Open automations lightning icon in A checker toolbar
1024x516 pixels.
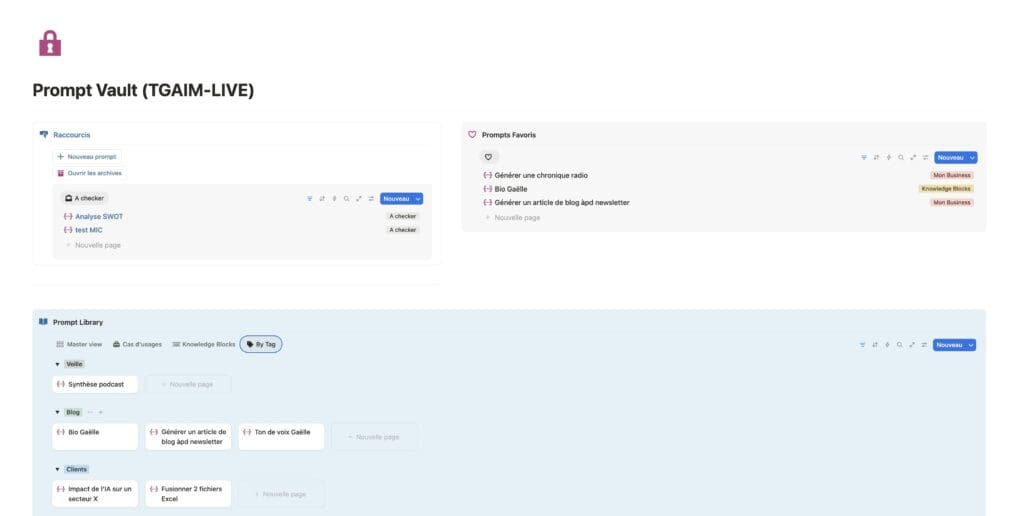pos(334,199)
